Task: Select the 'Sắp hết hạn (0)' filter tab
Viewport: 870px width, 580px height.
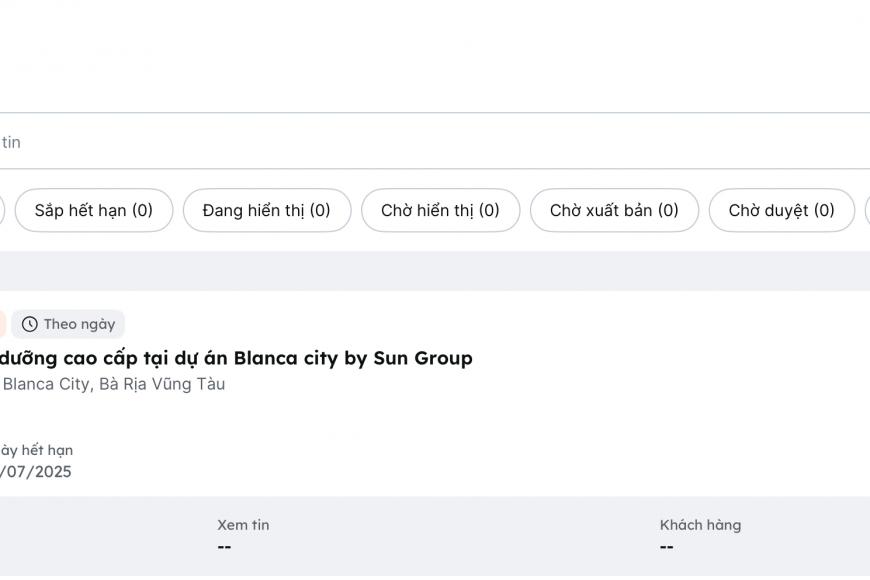Action: click(x=94, y=210)
